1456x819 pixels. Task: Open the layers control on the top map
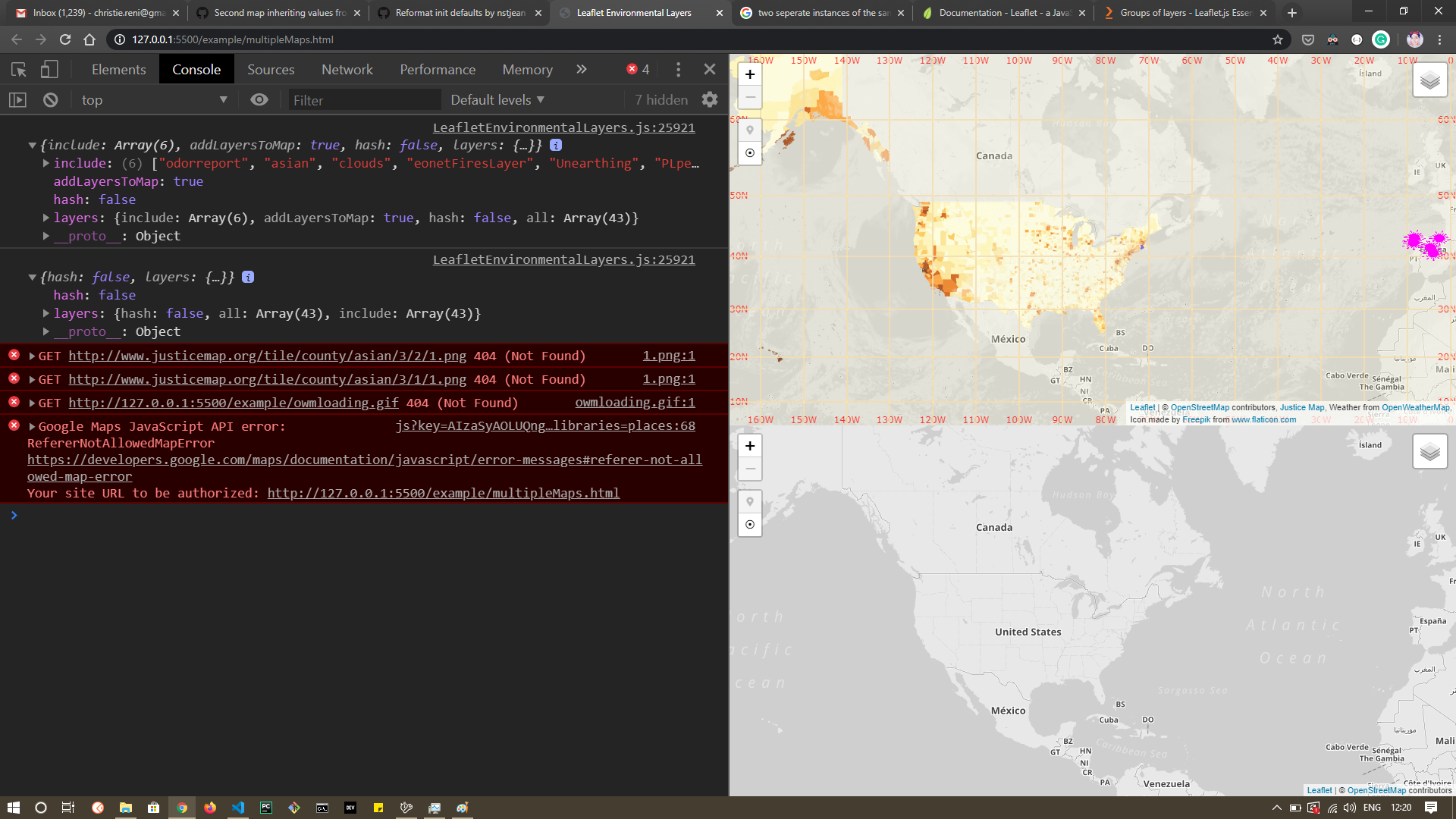(1430, 79)
